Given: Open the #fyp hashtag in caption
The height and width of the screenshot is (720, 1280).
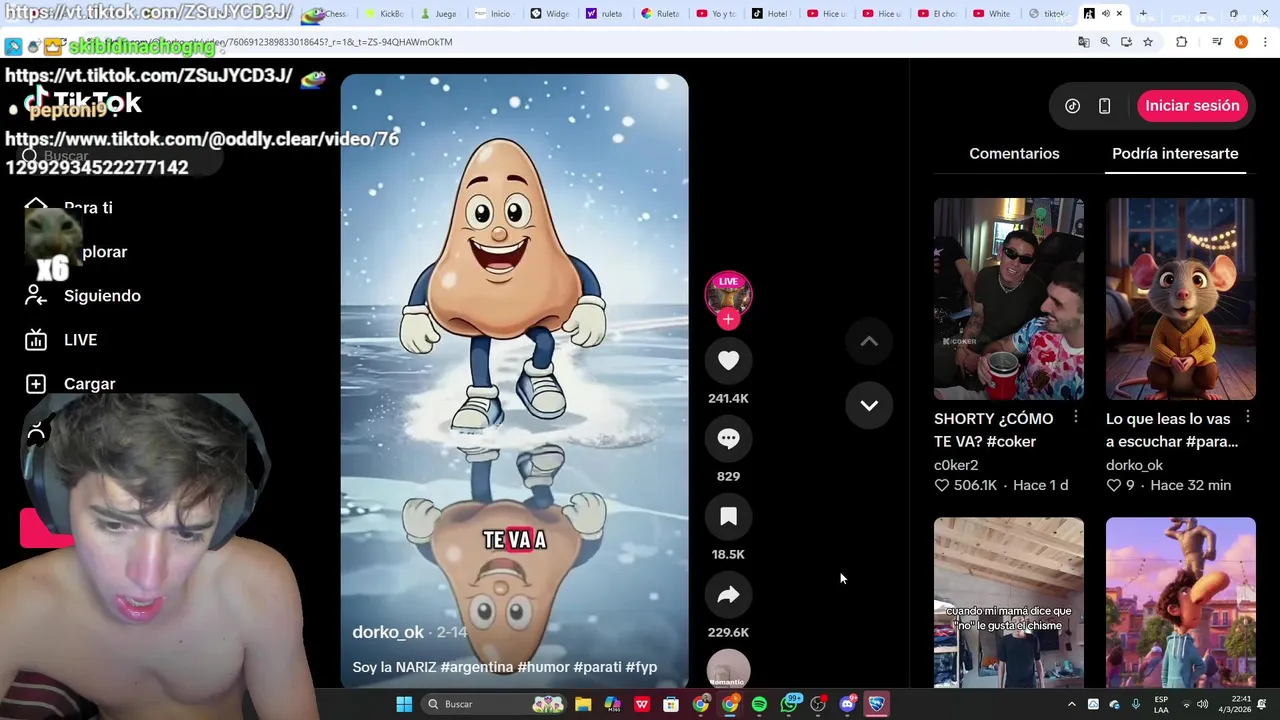Looking at the screenshot, I should [x=641, y=667].
